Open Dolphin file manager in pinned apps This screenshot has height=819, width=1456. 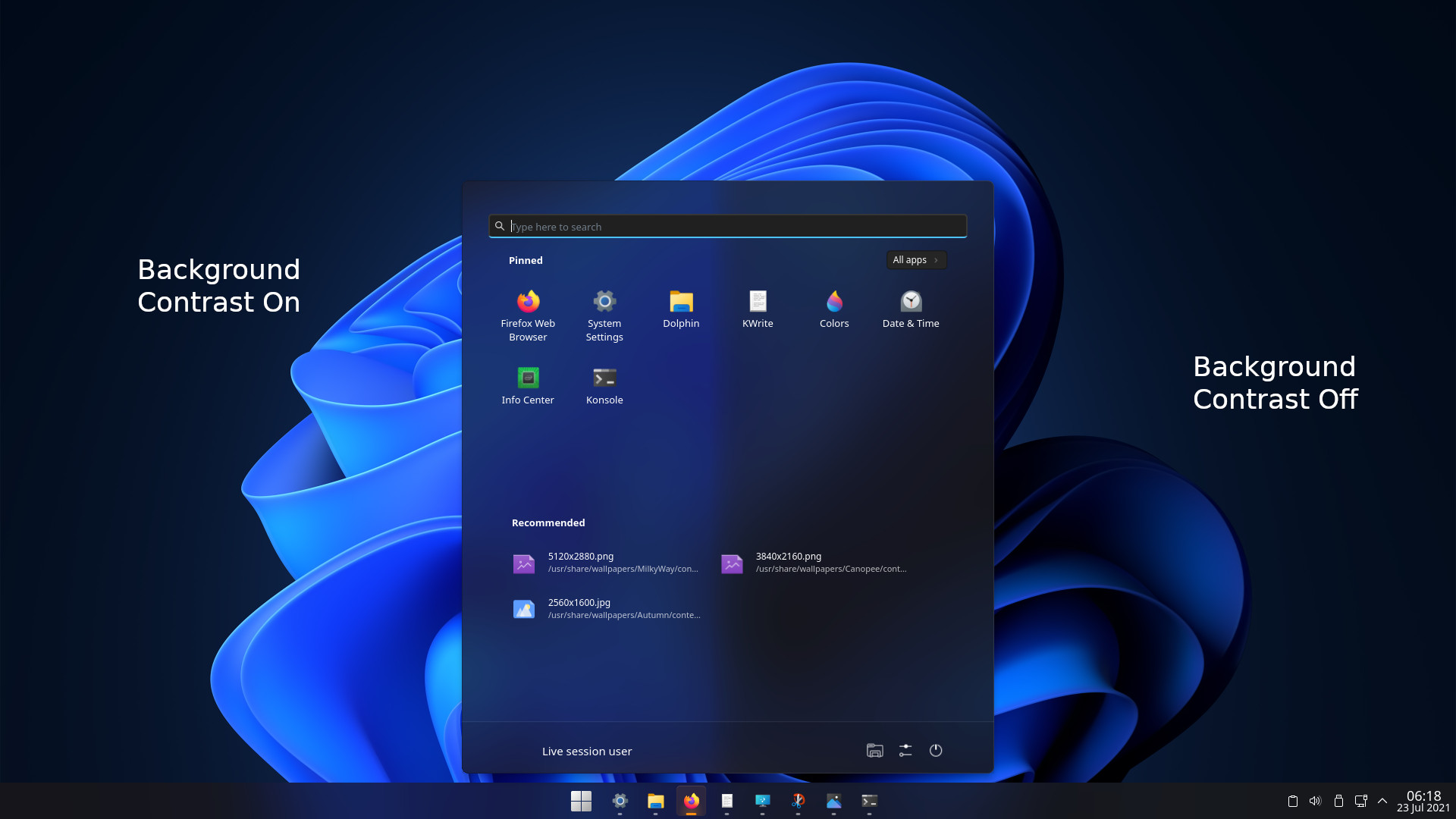pos(681,309)
